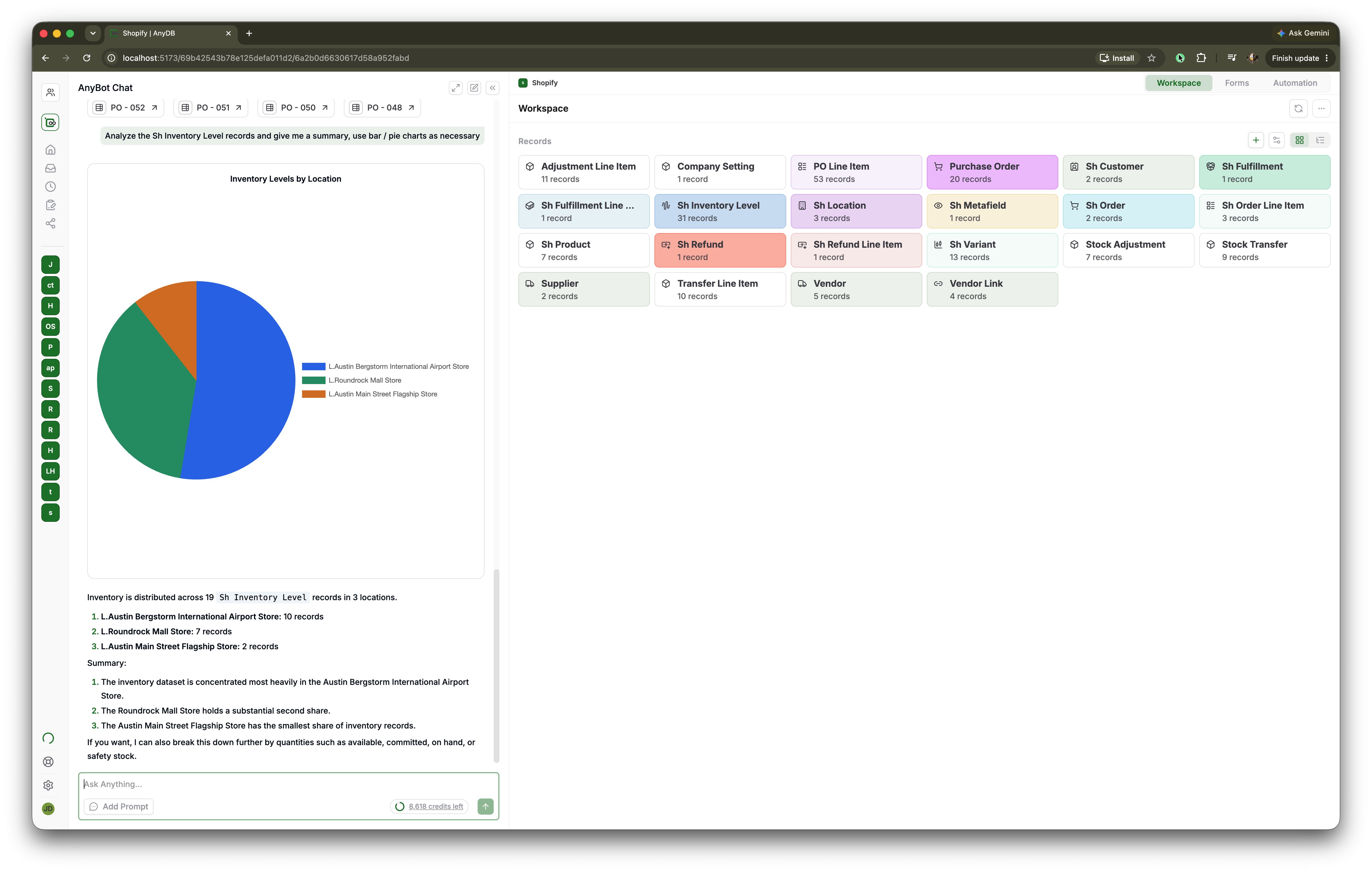Click the P workspace badge
The width and height of the screenshot is (1372, 872).
coord(50,347)
